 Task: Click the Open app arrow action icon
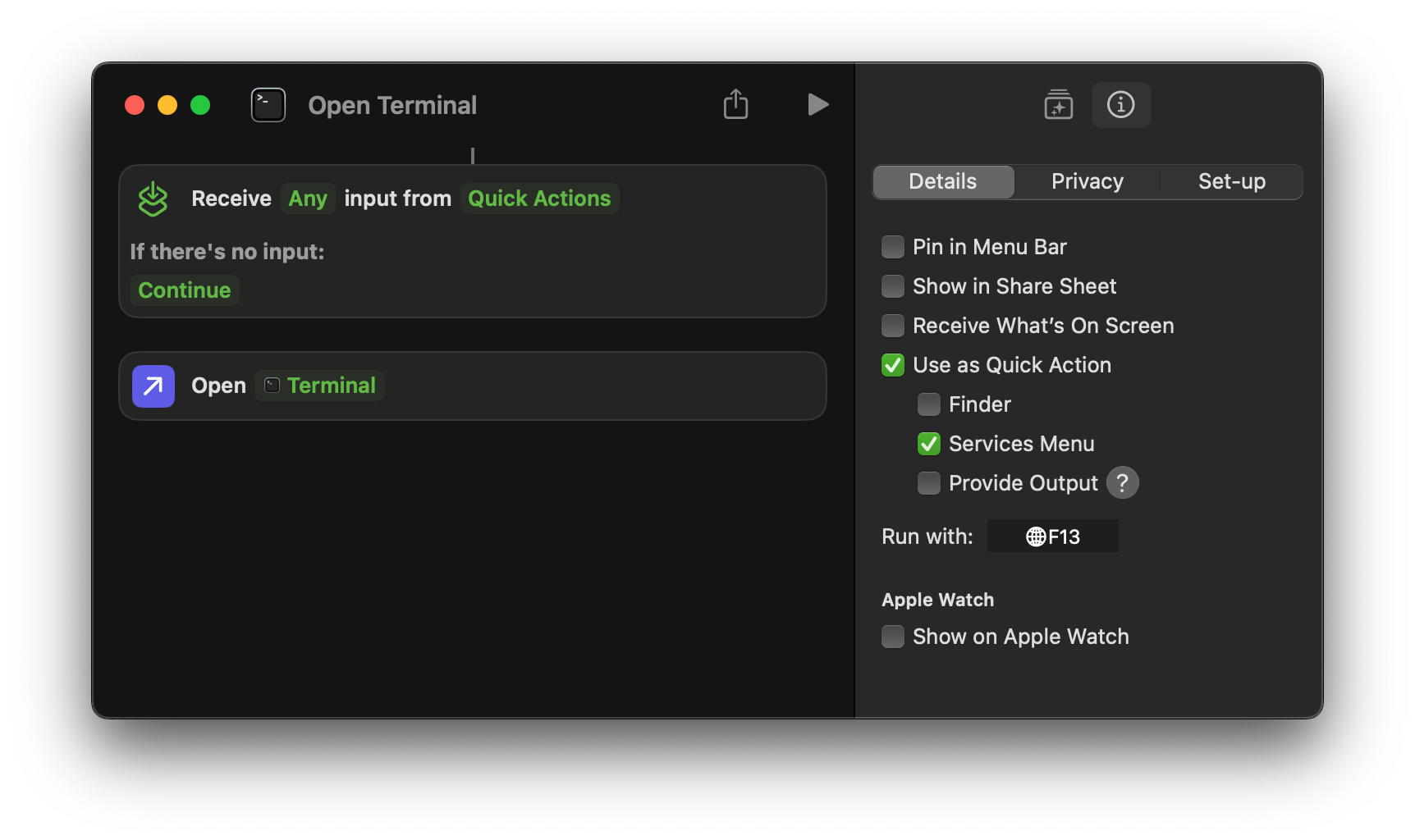153,386
